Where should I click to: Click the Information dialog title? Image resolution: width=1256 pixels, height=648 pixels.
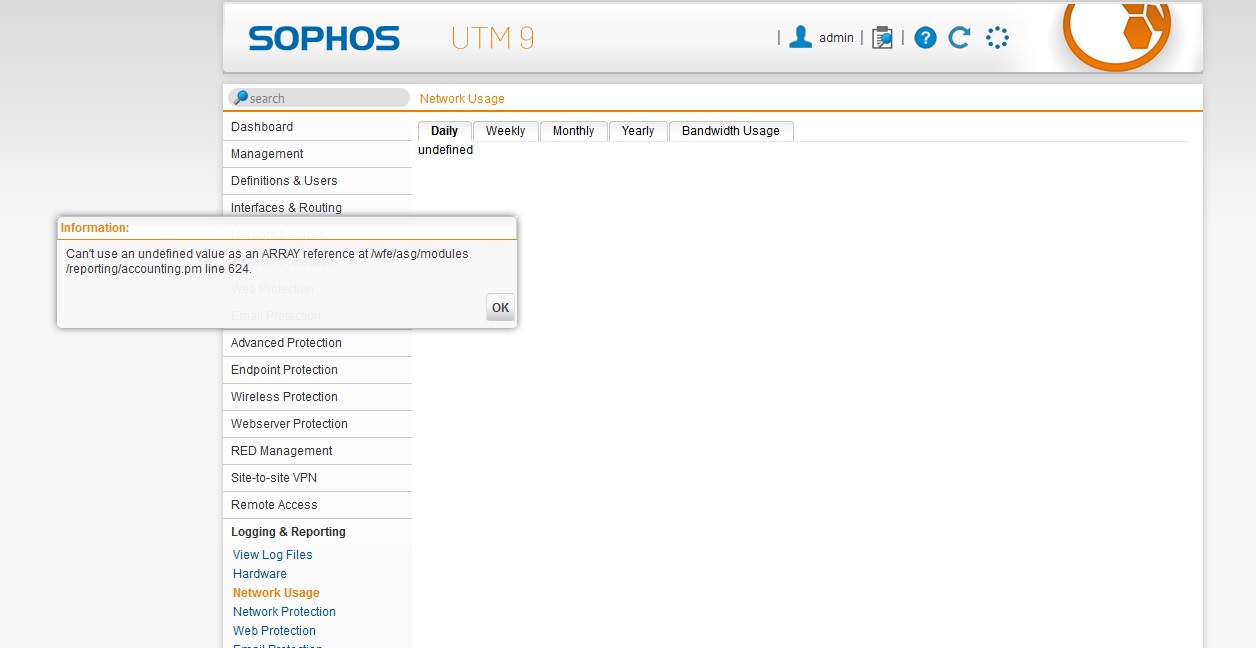click(x=95, y=228)
